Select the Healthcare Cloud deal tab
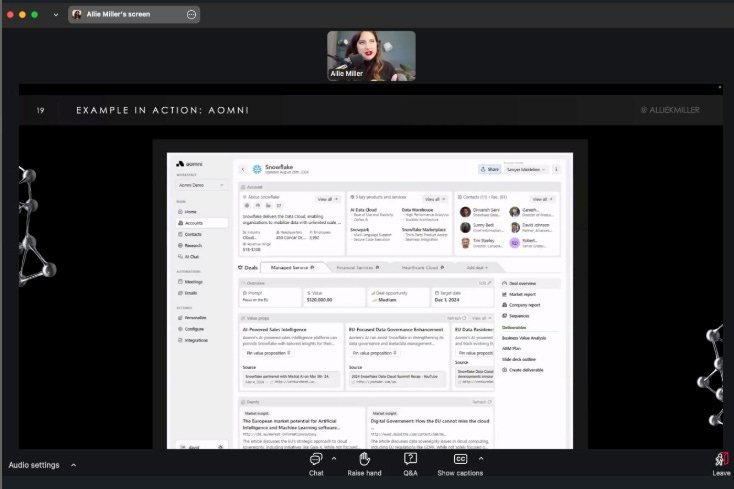This screenshot has height=489, width=734. tap(423, 268)
